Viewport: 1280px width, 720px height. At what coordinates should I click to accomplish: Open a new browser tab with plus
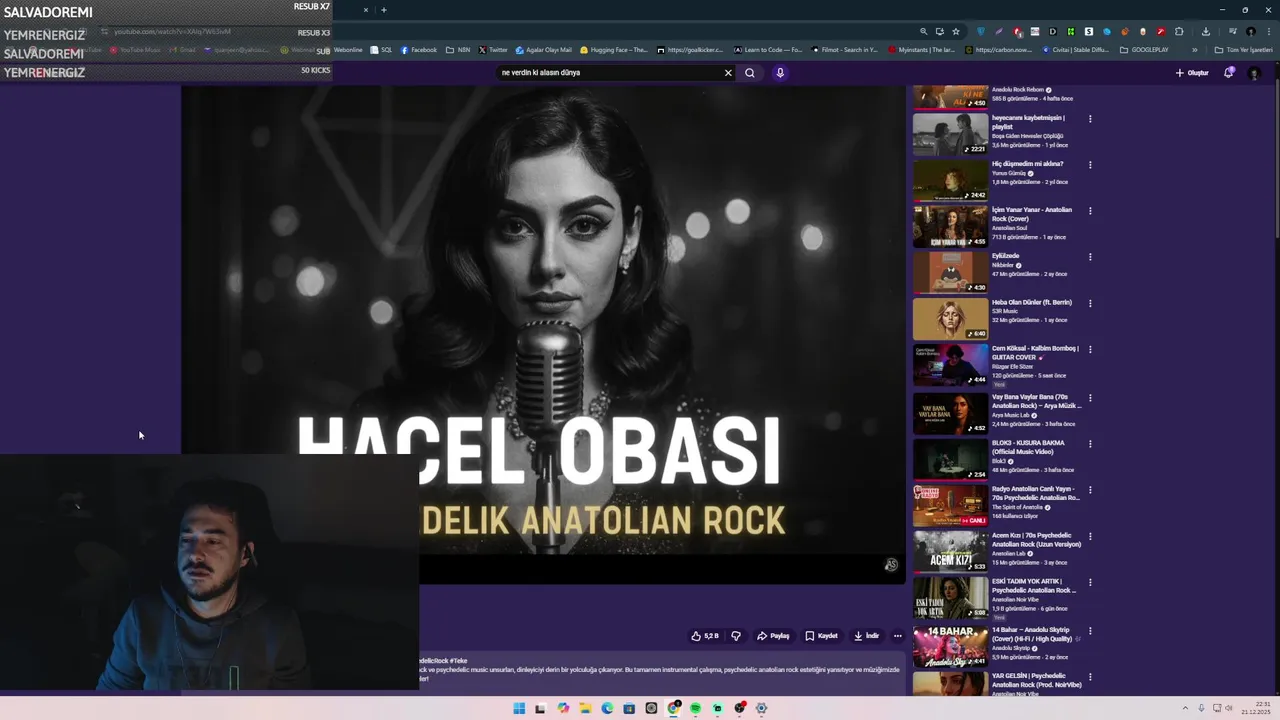click(383, 10)
